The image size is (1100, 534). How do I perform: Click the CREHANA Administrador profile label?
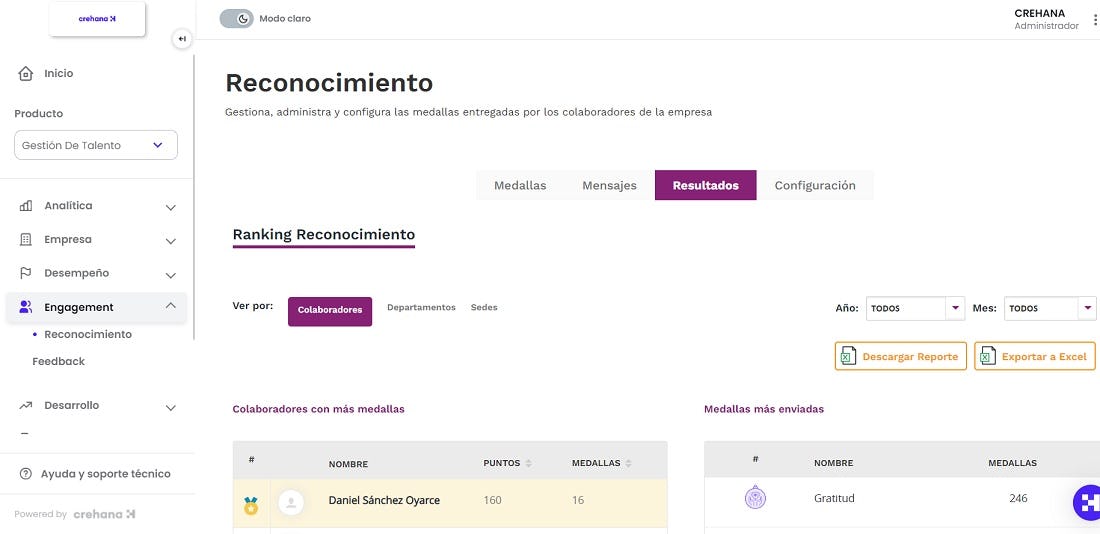[x=1046, y=20]
